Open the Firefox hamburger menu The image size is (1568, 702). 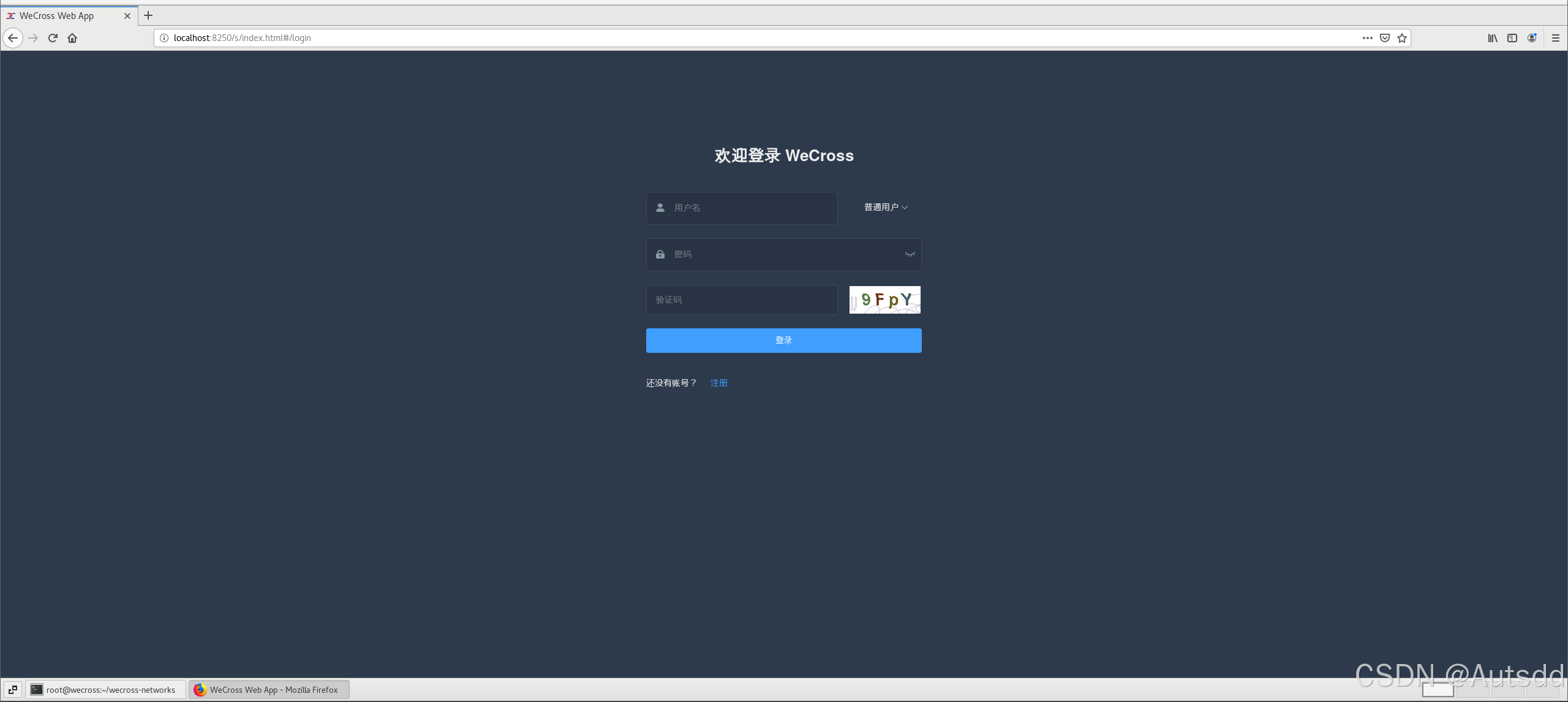[x=1555, y=37]
